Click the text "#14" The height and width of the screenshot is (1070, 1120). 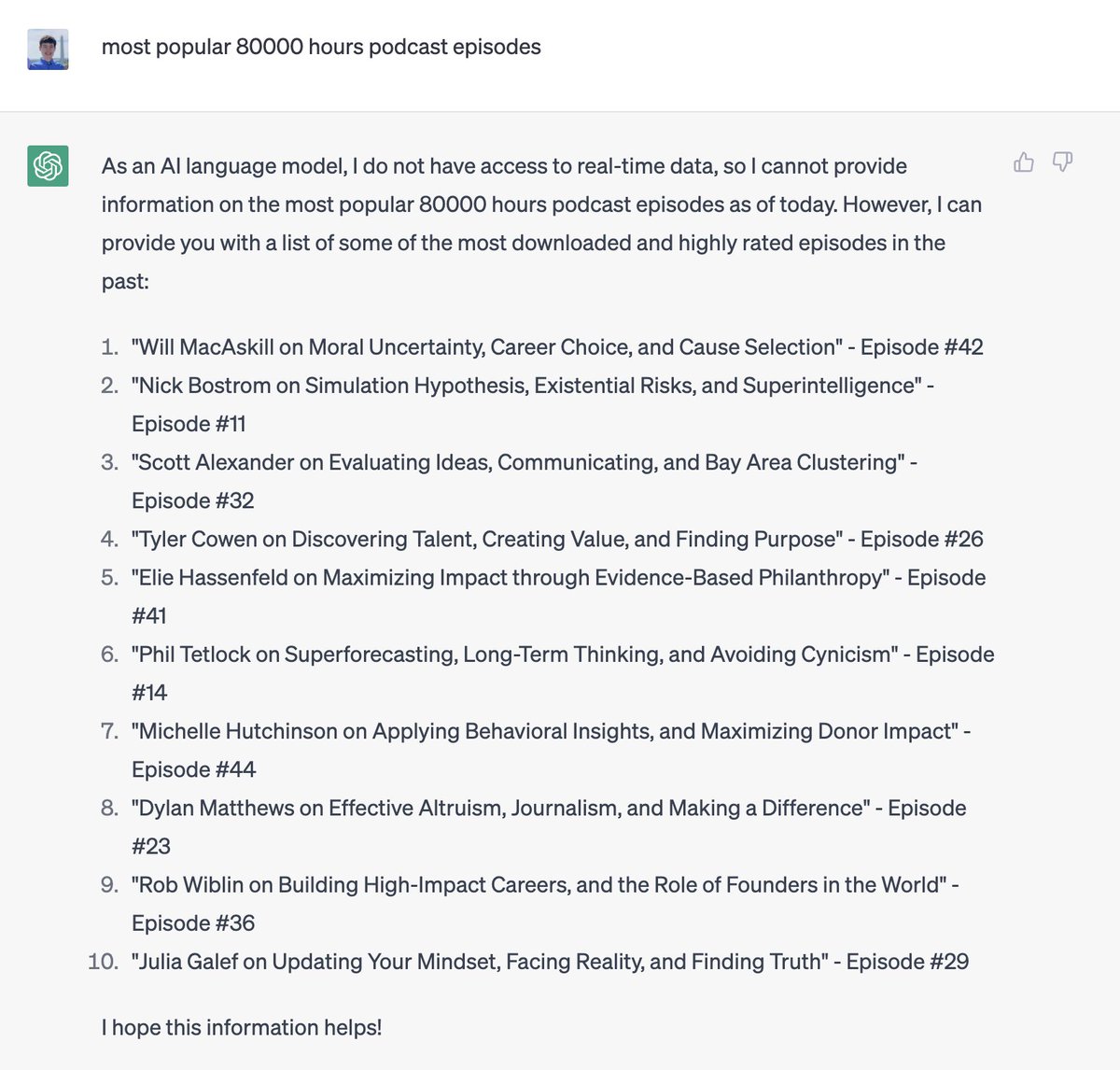click(149, 693)
